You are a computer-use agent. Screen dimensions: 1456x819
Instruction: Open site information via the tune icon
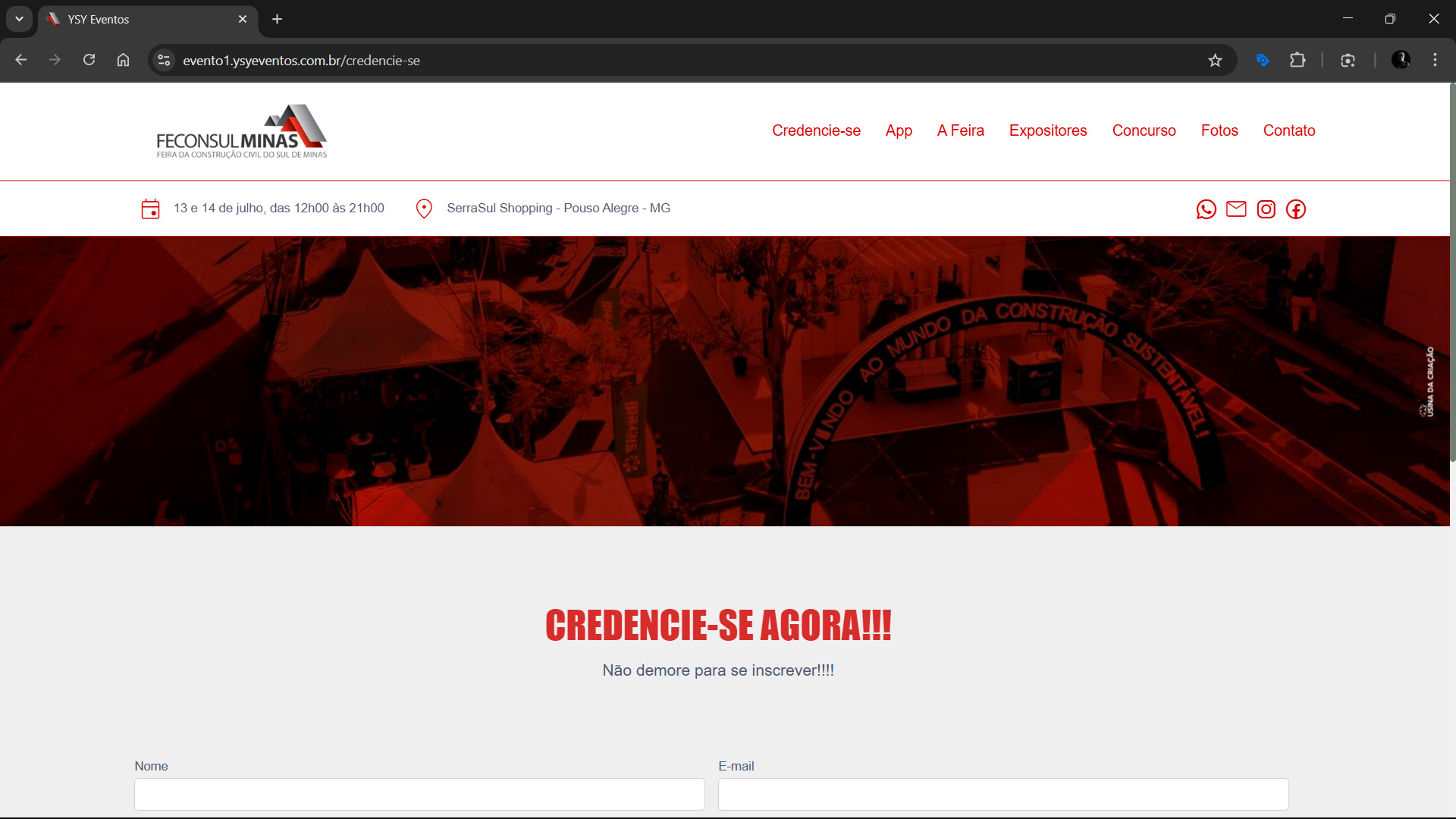[164, 60]
